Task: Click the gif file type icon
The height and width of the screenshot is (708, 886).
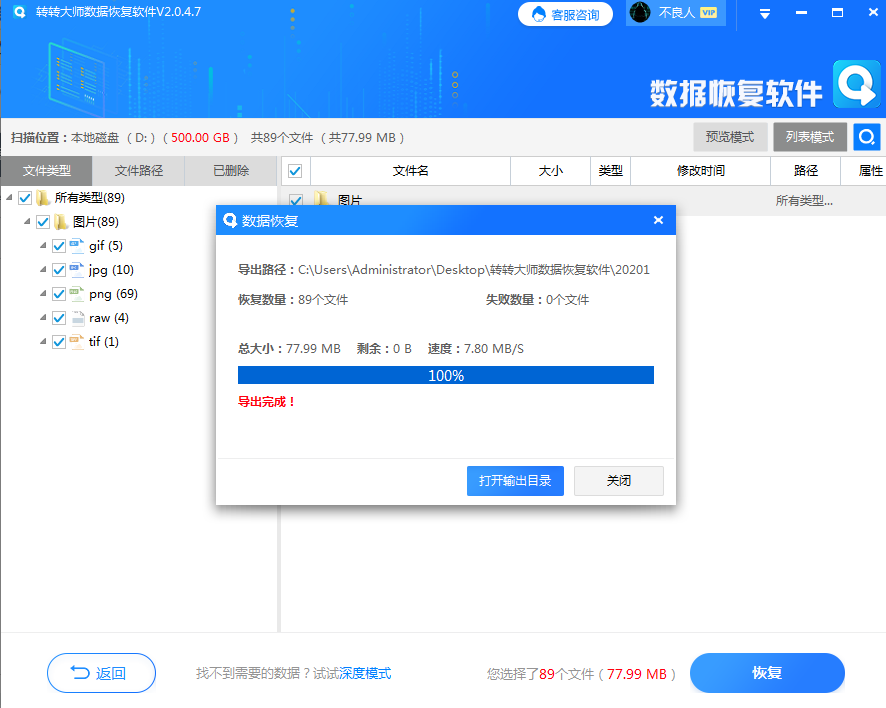Action: (x=77, y=245)
